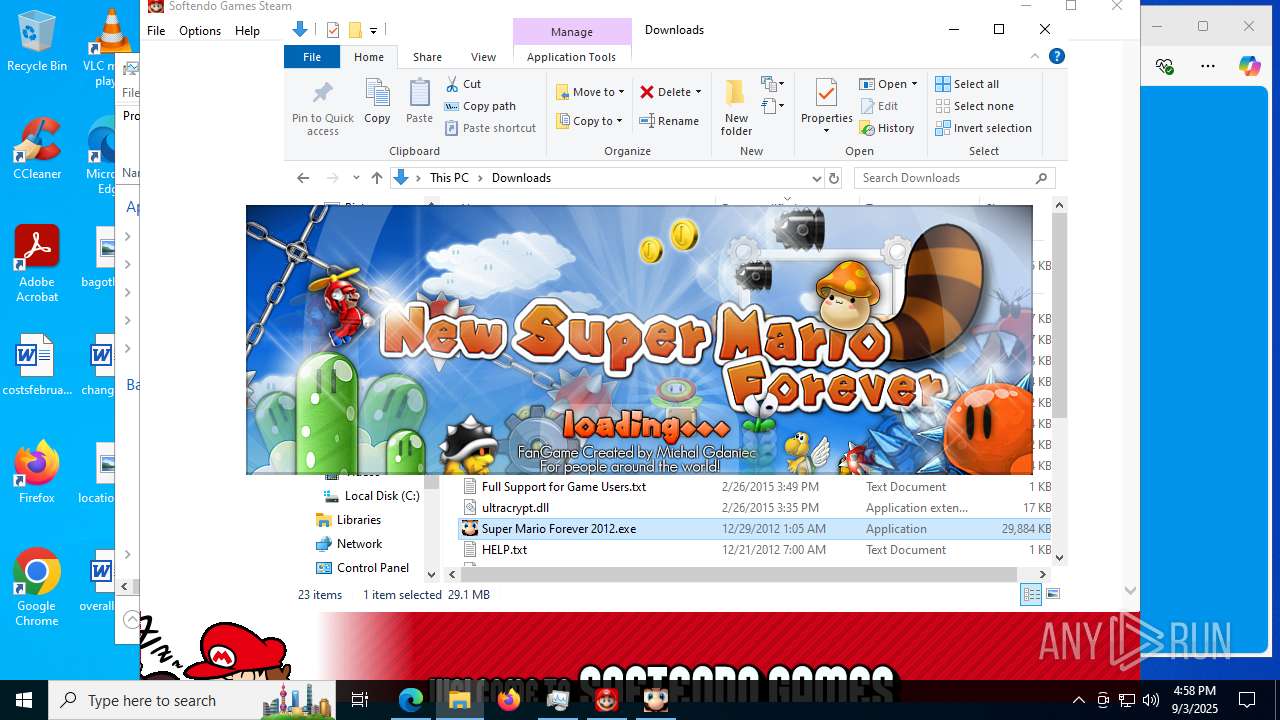Viewport: 1280px width, 720px height.
Task: Select Full Support for Game Users.txt
Action: point(755,487)
